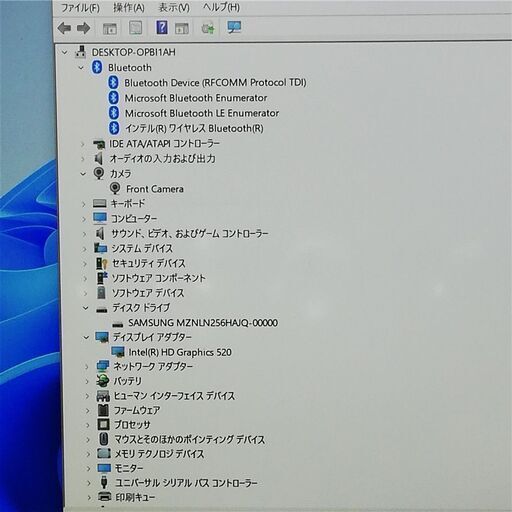512x512 pixels.
Task: Click the mouse icon for マウスとそのほかのポインティング デバイス
Action: (104, 439)
